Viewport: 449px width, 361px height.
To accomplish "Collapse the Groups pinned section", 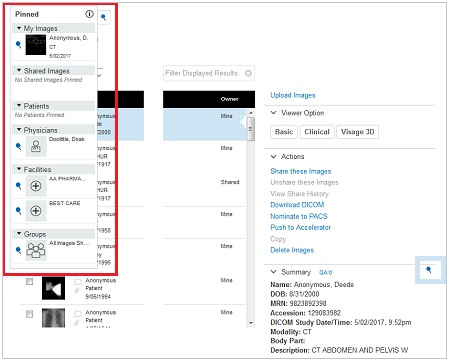I will [x=19, y=234].
